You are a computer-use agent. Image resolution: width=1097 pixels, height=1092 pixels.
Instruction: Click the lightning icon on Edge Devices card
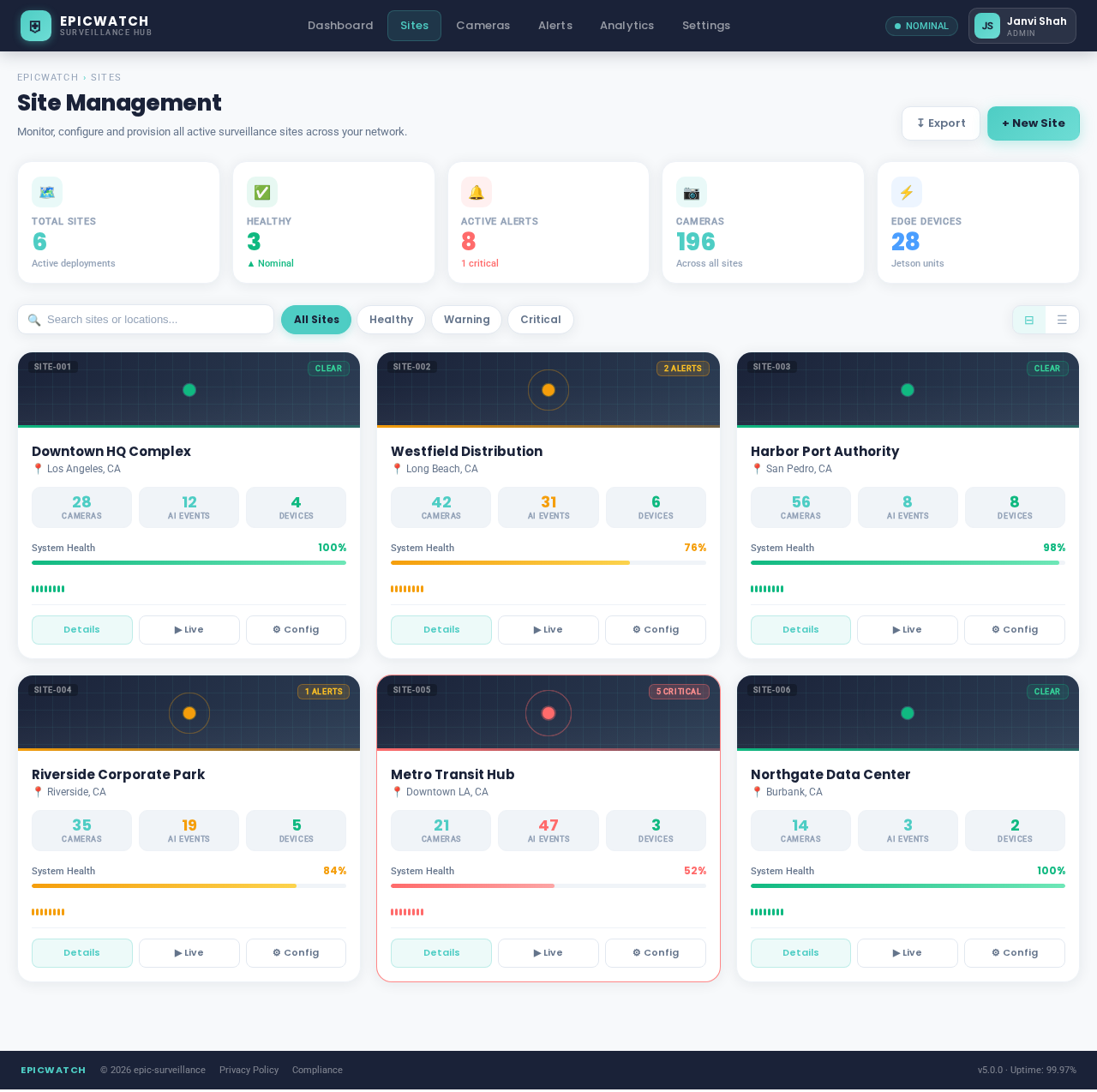click(906, 192)
